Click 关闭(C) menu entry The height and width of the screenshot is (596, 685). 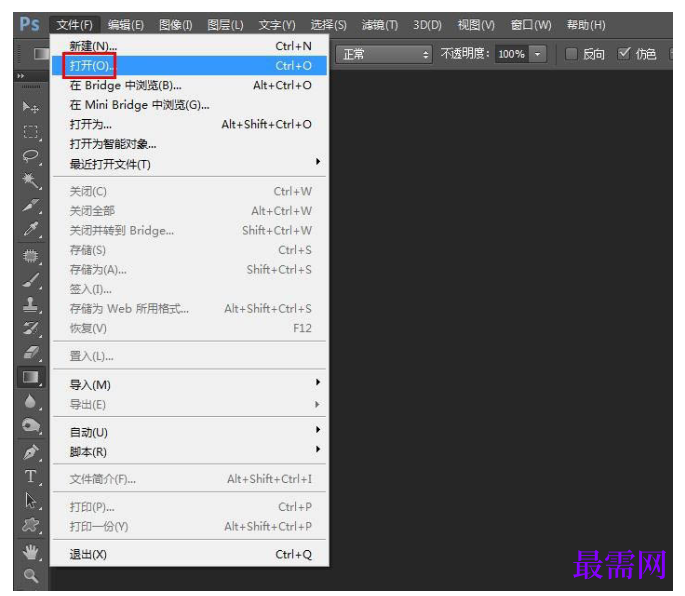click(x=189, y=191)
